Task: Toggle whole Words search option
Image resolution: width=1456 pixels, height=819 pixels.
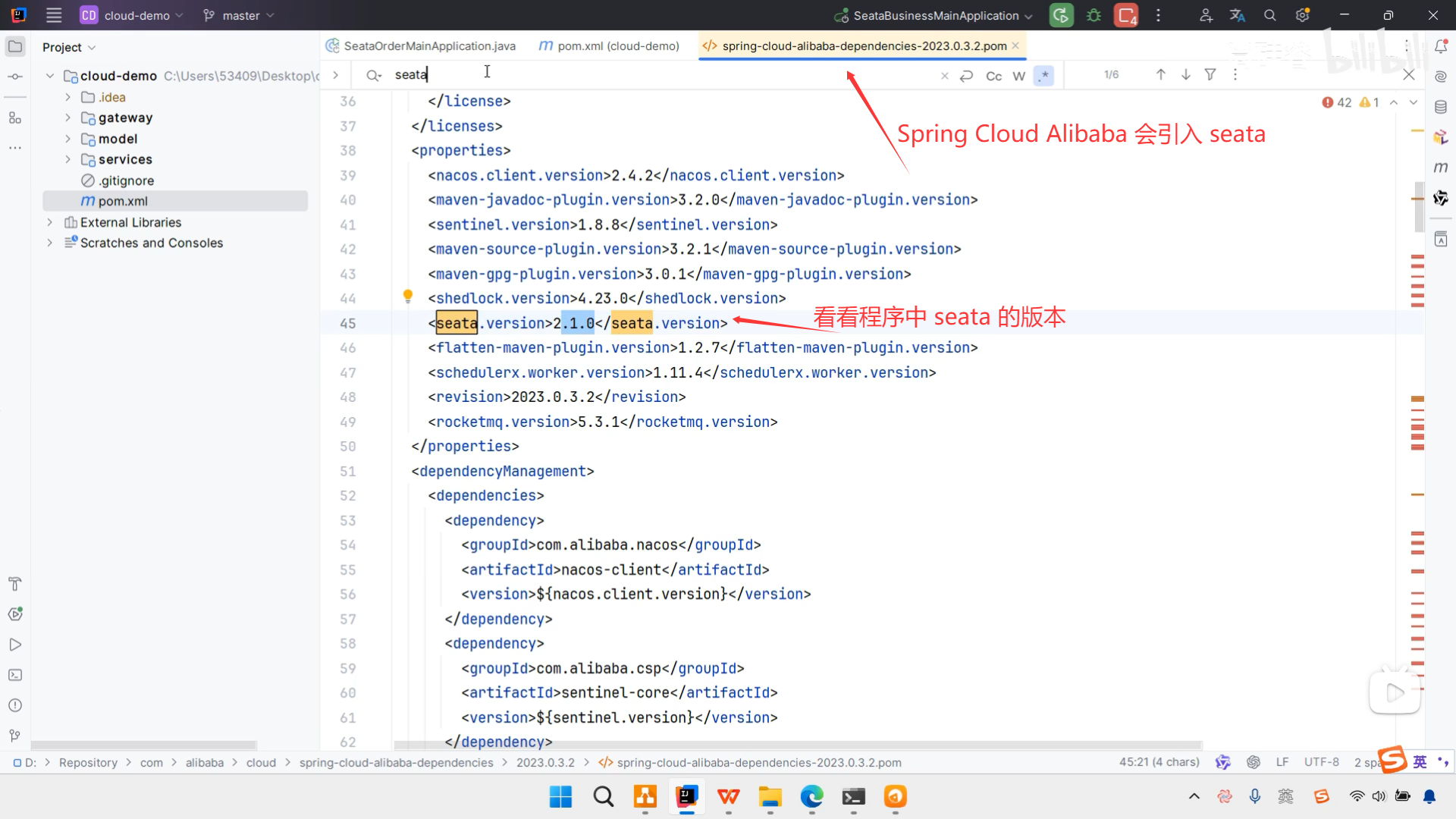Action: pos(1018,76)
